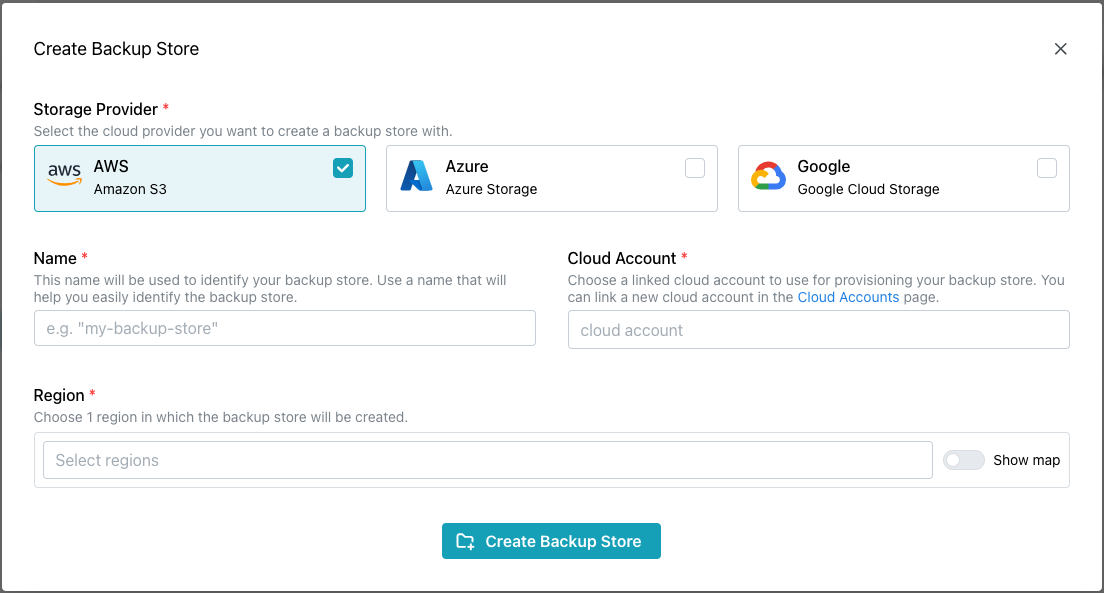Click the Show map label
The image size is (1104, 593).
coord(1026,459)
